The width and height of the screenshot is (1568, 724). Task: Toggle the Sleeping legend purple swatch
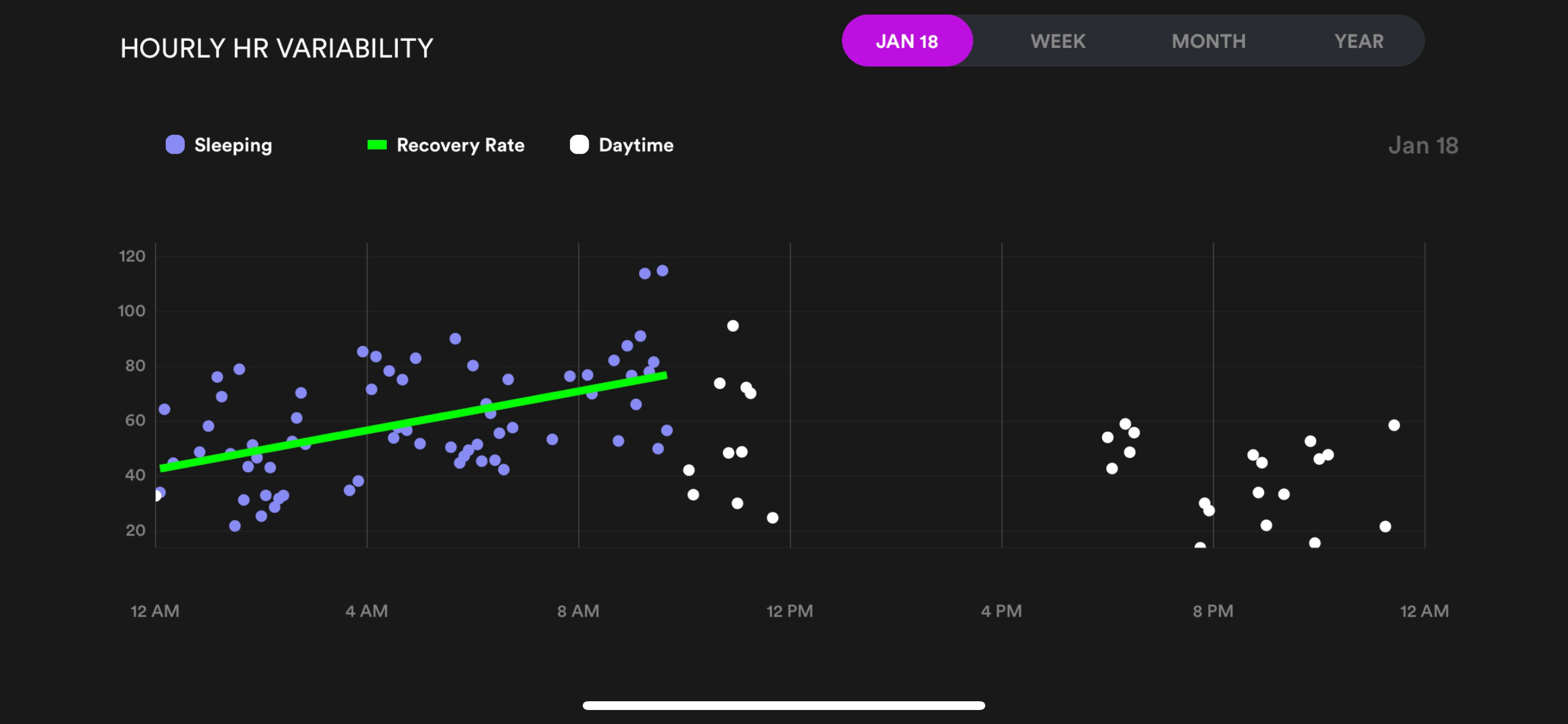coord(175,144)
